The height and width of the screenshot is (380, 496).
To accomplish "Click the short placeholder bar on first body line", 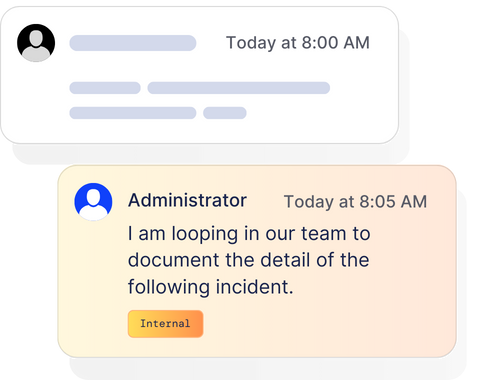I will coord(105,88).
